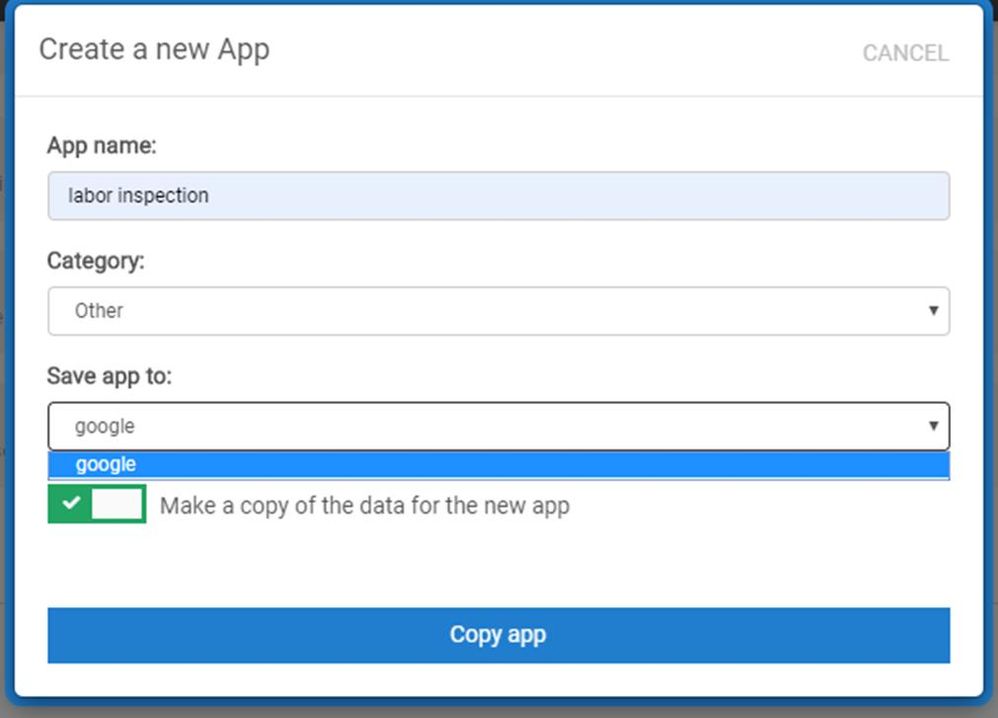Click the 'google' value in Save app selector
The image size is (998, 718).
pyautogui.click(x=105, y=427)
